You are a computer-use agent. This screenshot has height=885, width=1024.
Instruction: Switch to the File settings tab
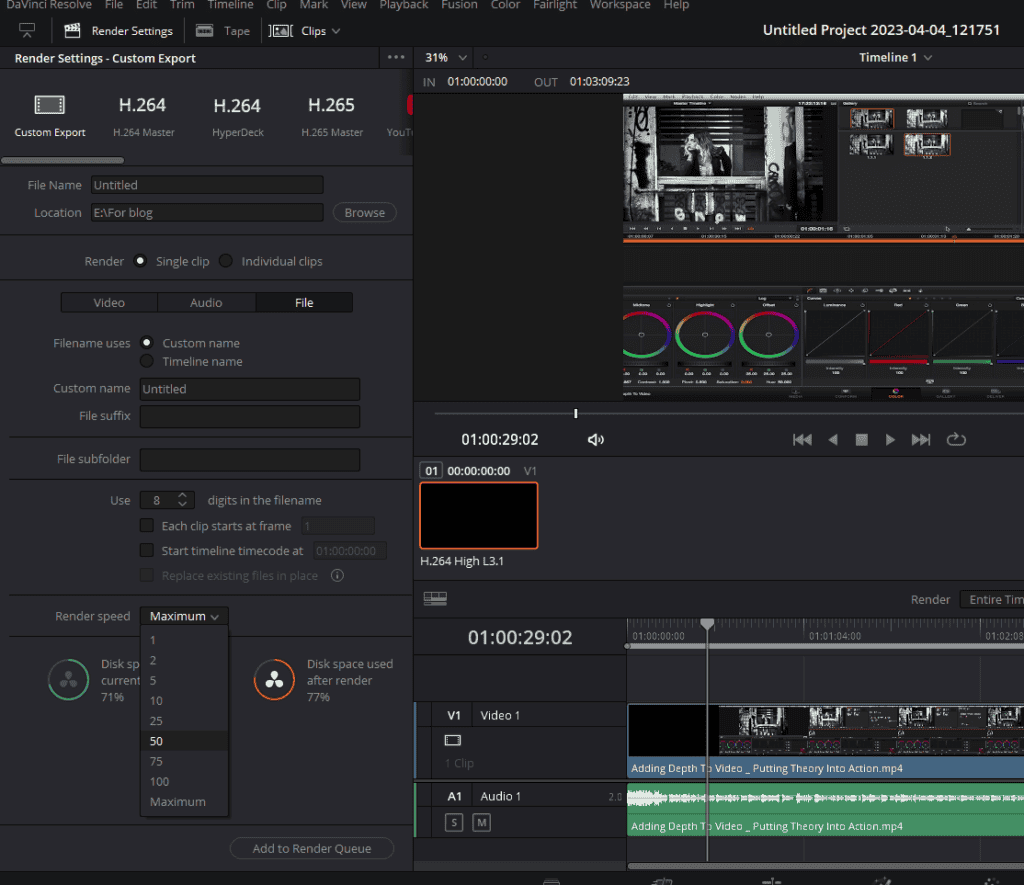[x=304, y=302]
